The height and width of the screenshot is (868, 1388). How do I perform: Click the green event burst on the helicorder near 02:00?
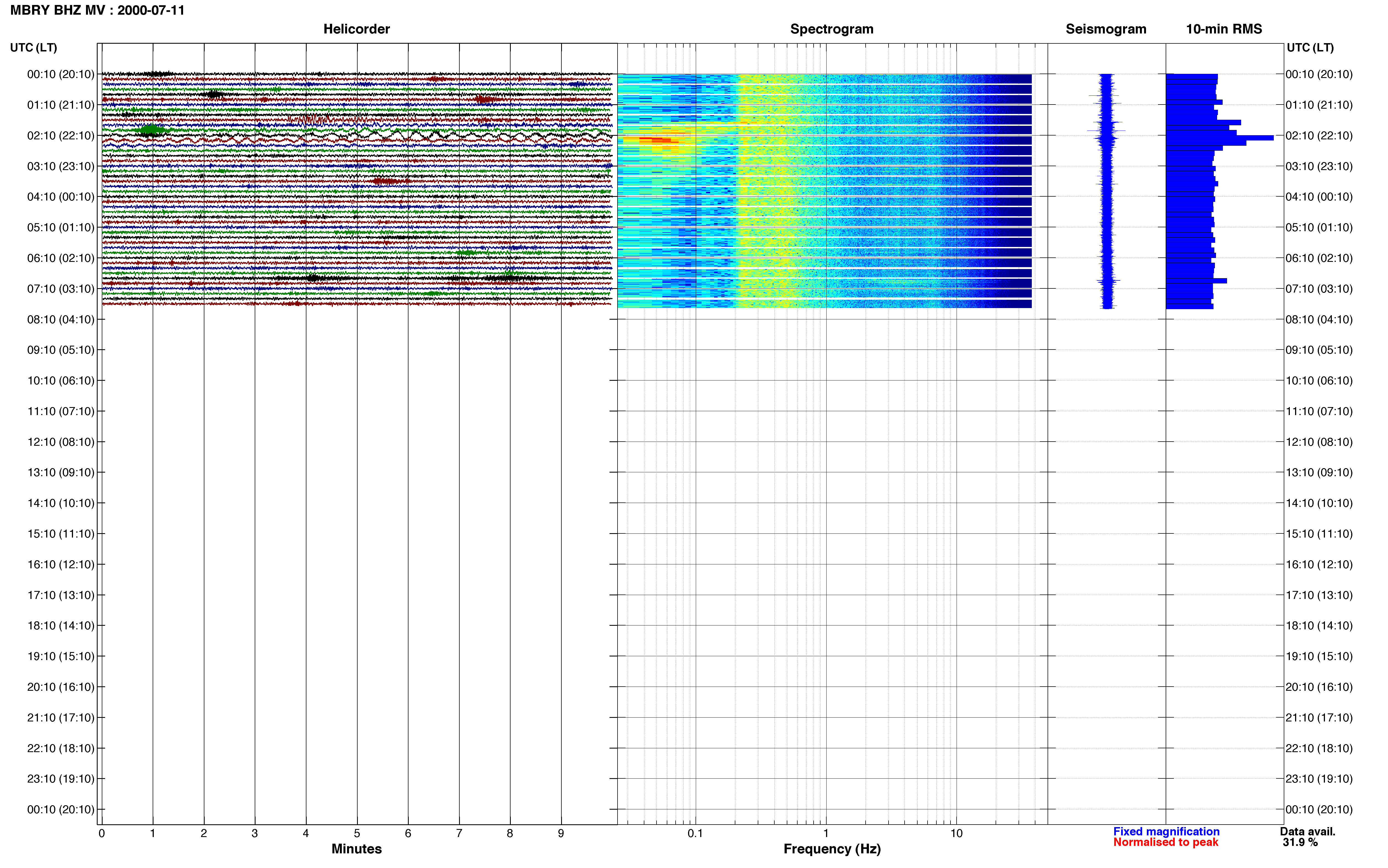tap(150, 130)
